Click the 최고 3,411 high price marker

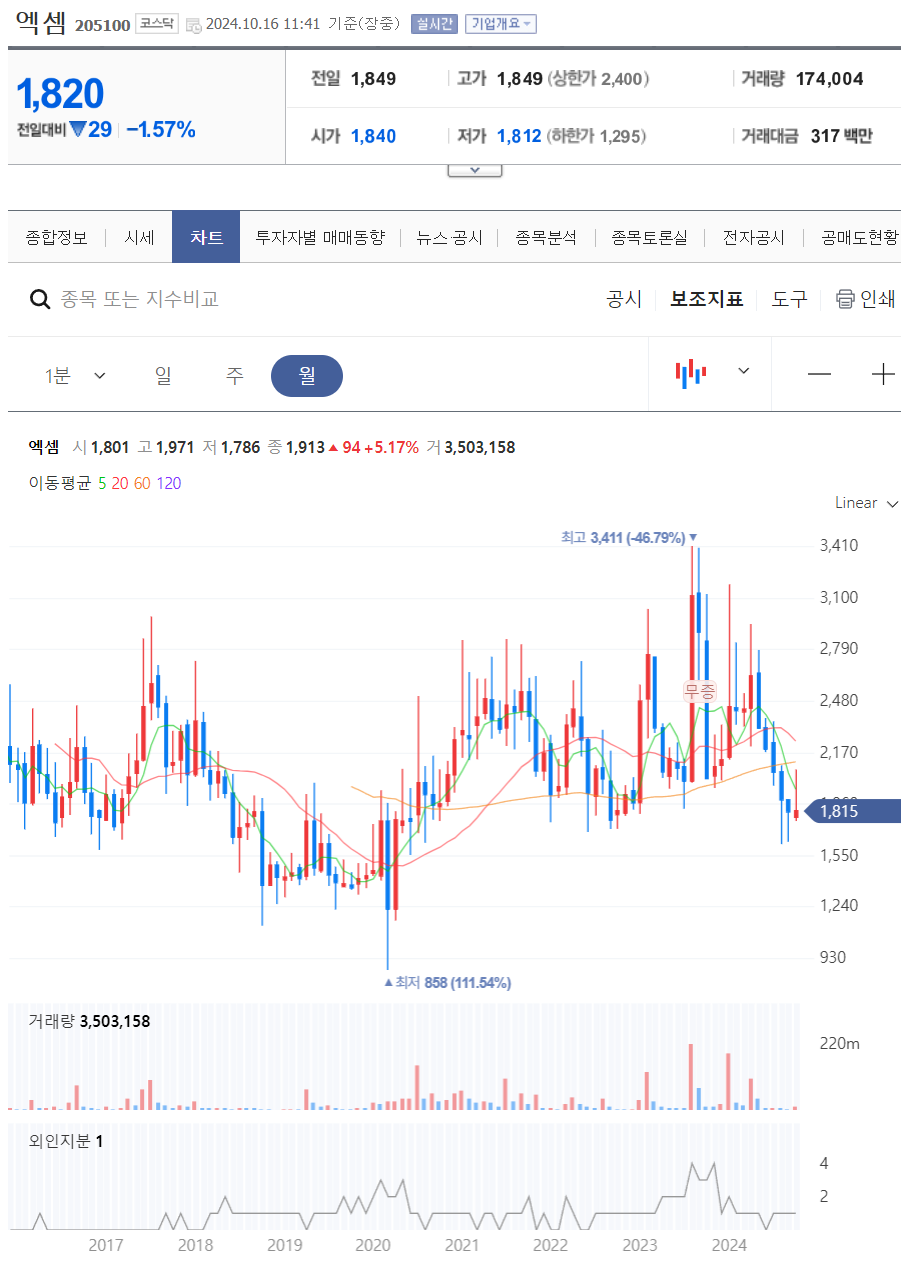tap(628, 538)
